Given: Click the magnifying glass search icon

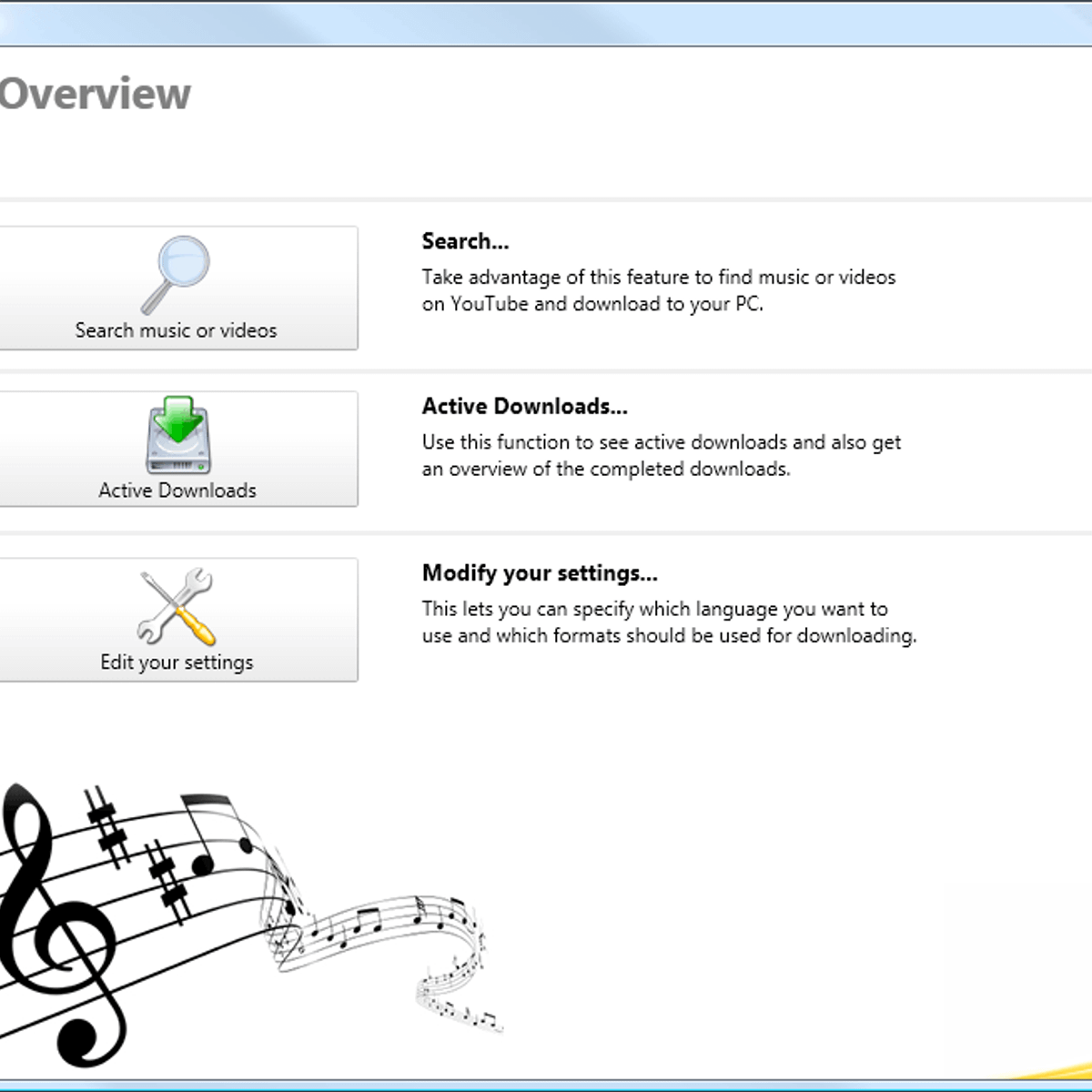Looking at the screenshot, I should 176,275.
